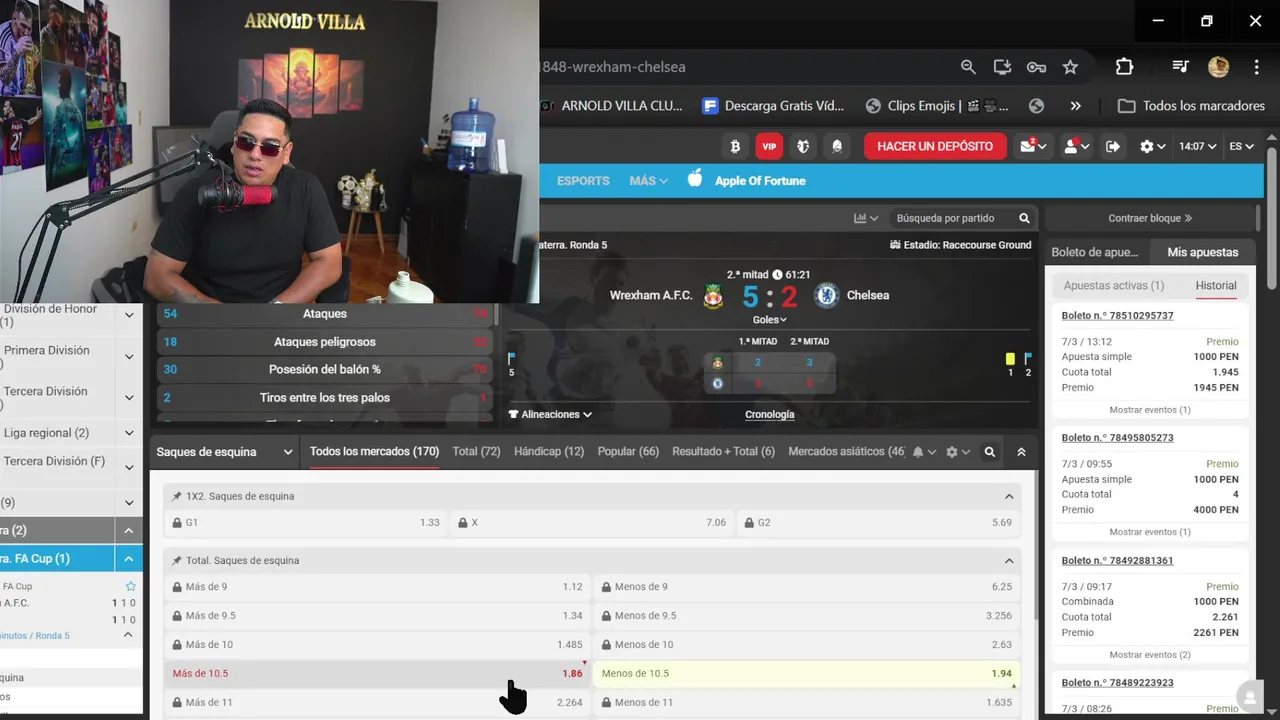Switch to the Resultado + Total (6) tab
Screen dimensions: 1280x720
pos(723,452)
